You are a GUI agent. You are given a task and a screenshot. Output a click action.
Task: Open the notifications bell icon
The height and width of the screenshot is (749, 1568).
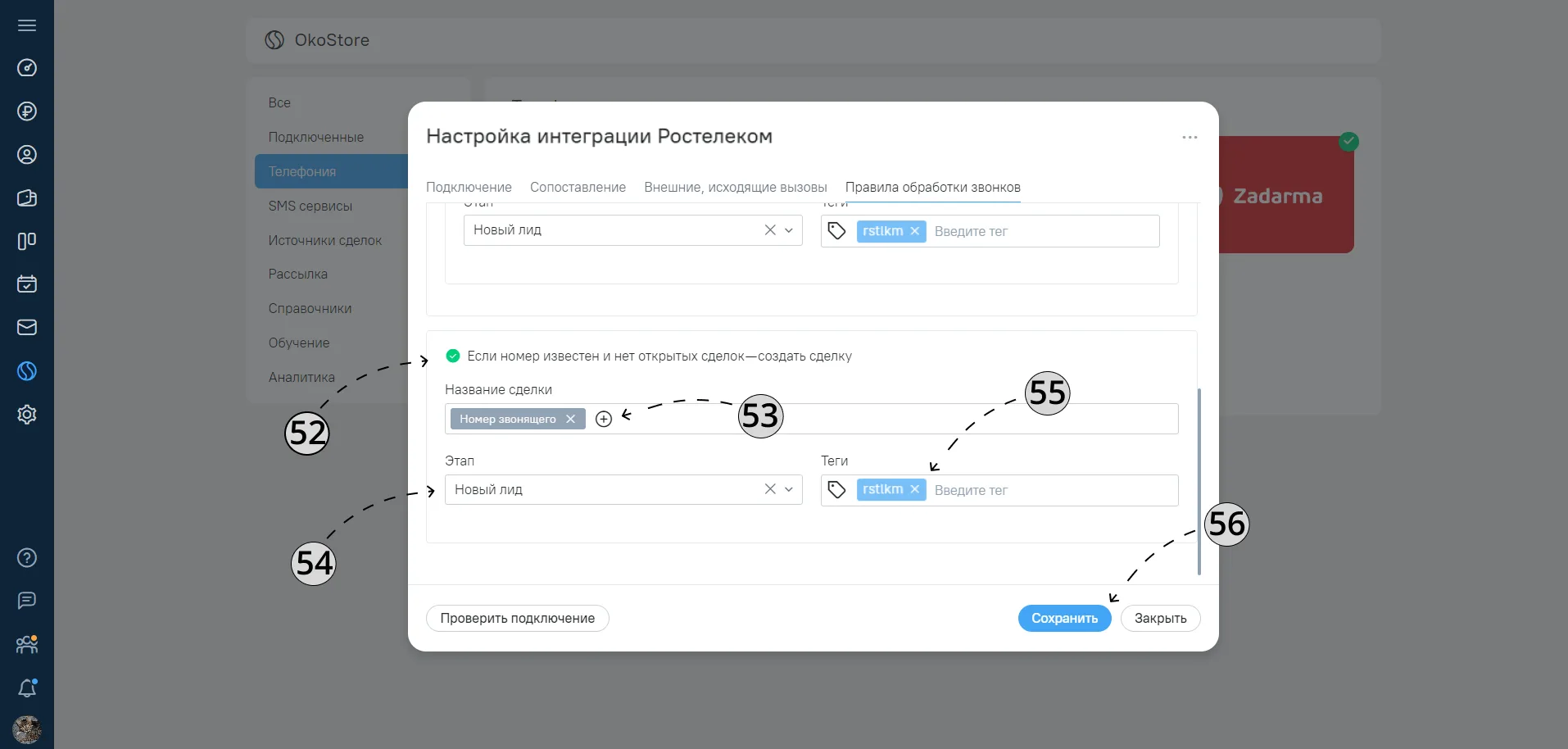[27, 688]
